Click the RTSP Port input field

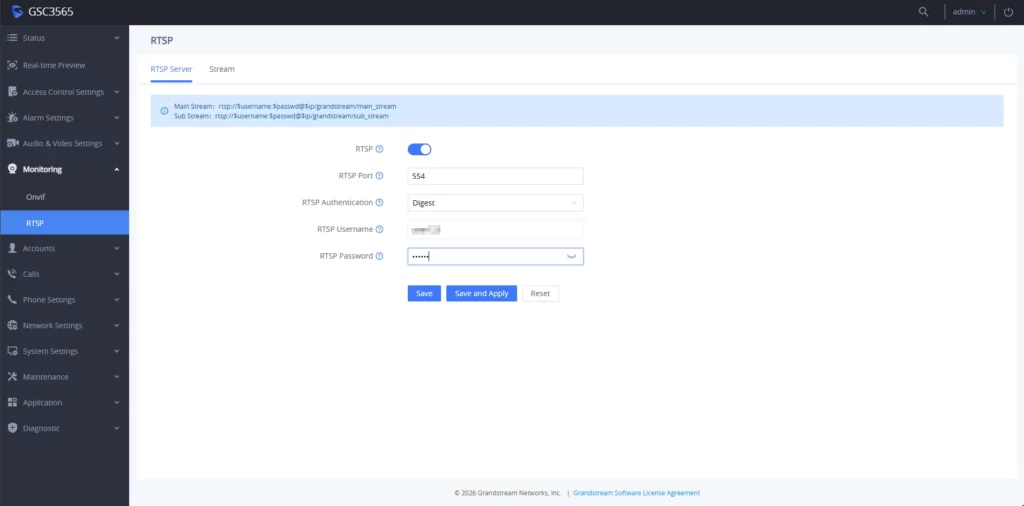pos(495,176)
